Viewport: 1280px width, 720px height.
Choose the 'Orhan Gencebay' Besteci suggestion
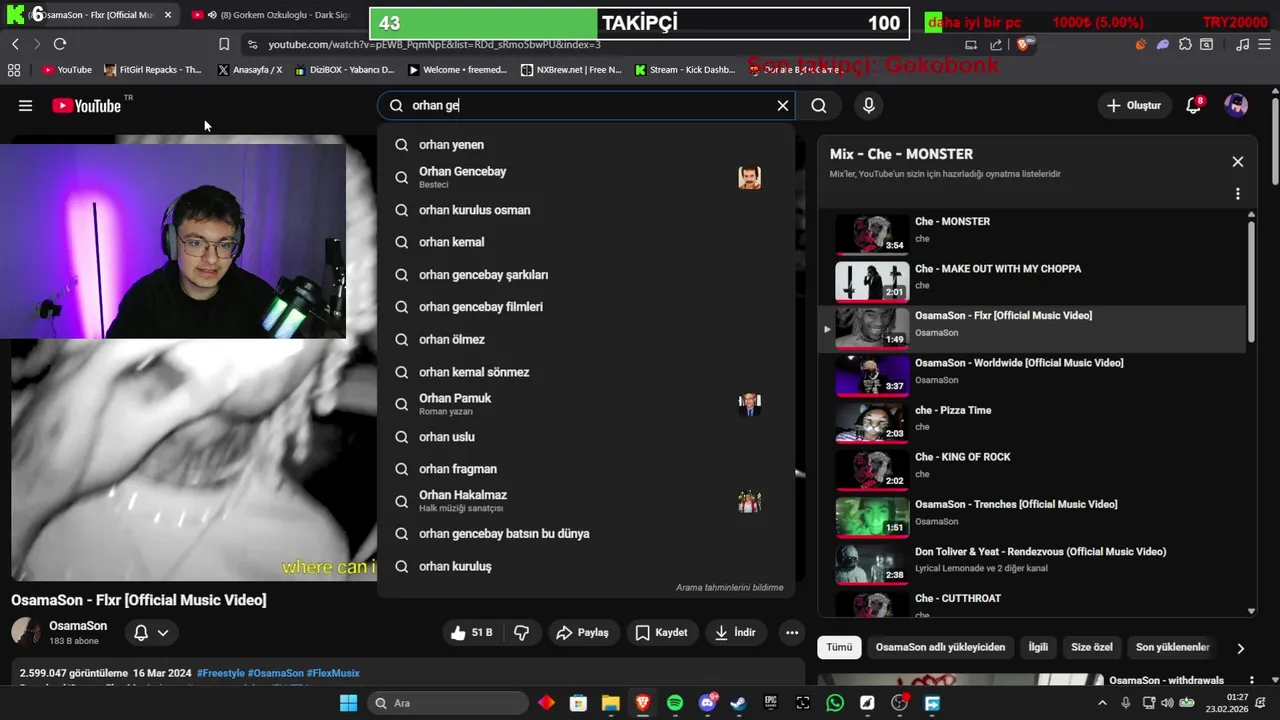(x=586, y=177)
